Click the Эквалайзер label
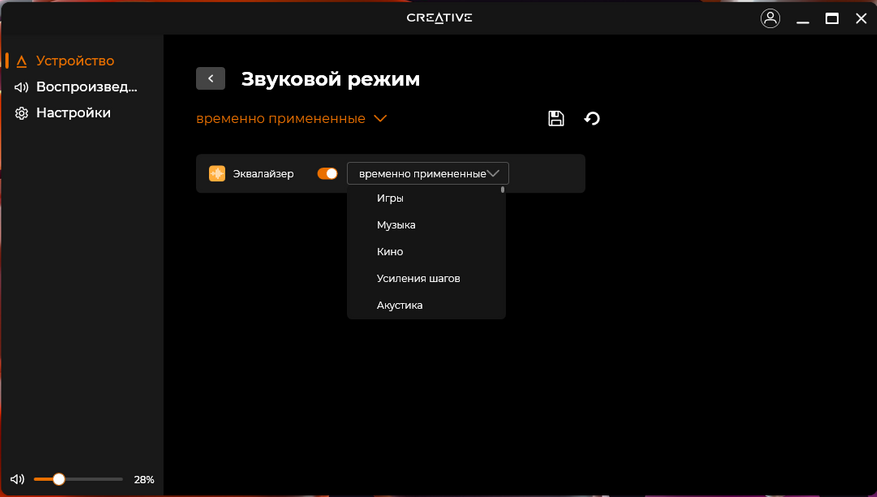The height and width of the screenshot is (497, 877). (263, 174)
